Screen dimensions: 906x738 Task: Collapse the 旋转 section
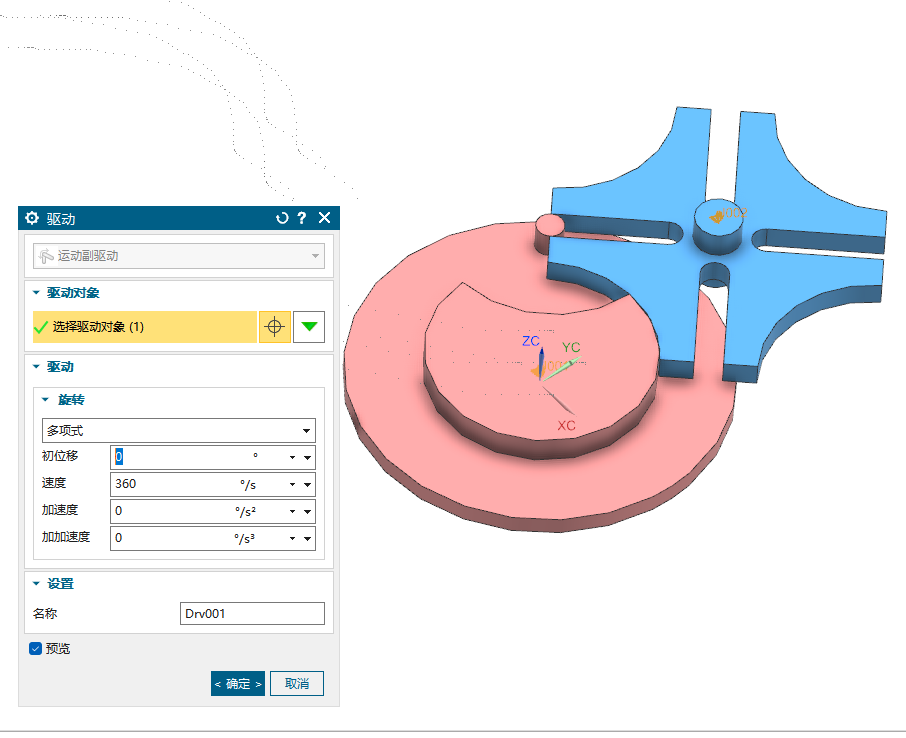[x=45, y=400]
